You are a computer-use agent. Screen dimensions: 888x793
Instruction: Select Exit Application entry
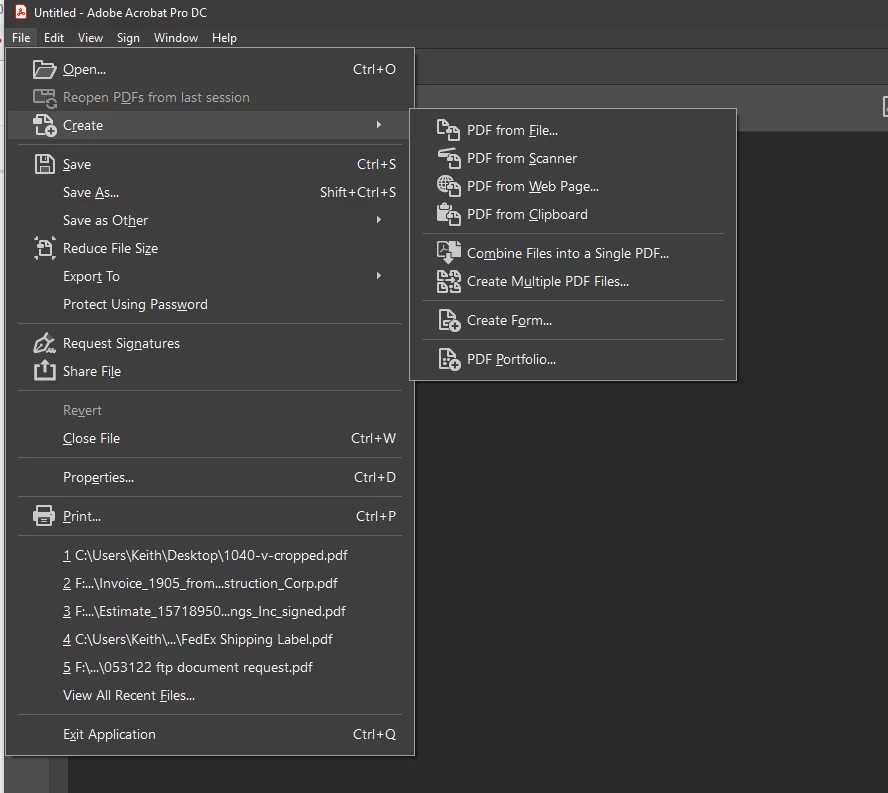click(210, 734)
